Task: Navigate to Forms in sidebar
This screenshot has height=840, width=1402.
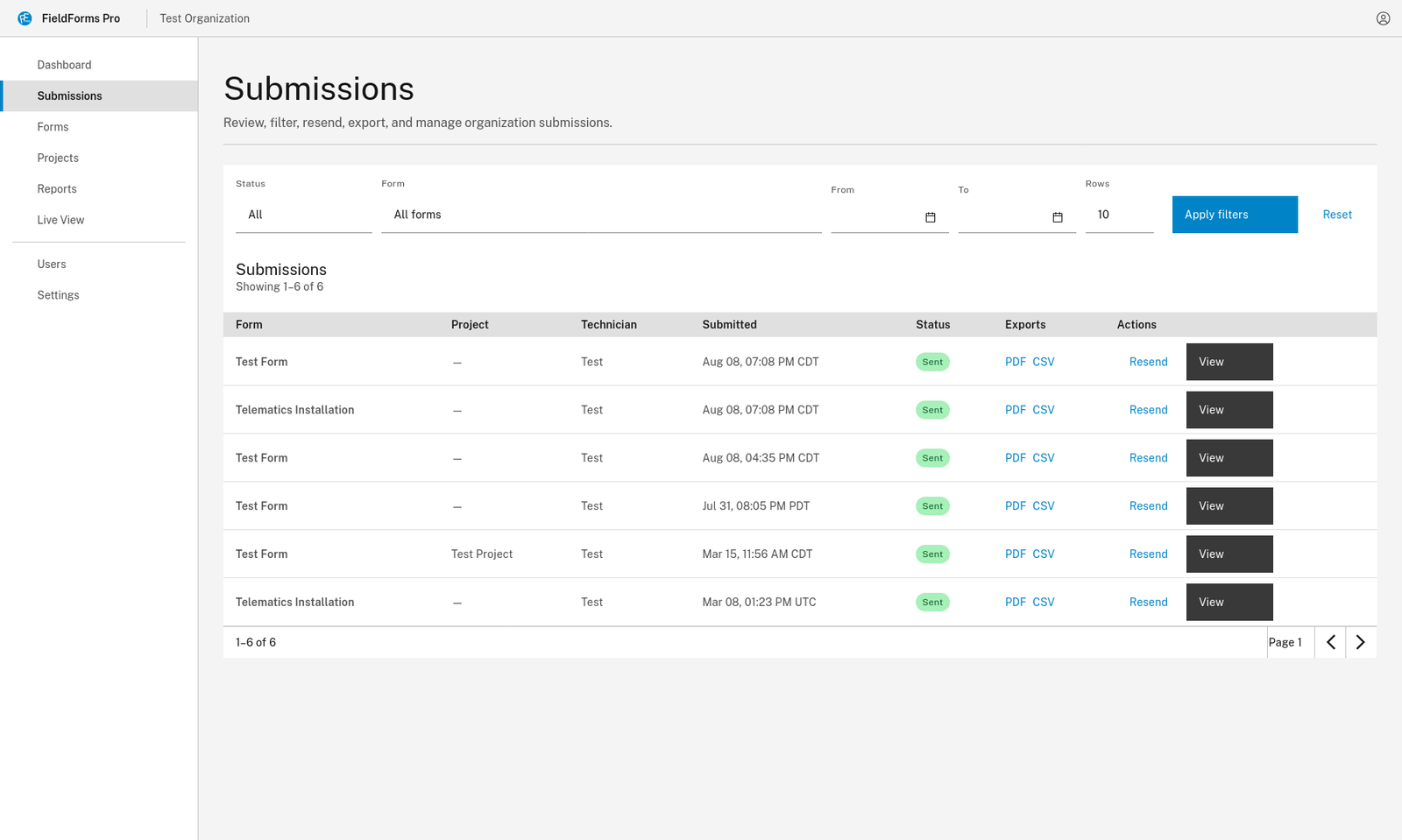Action: coord(99,127)
